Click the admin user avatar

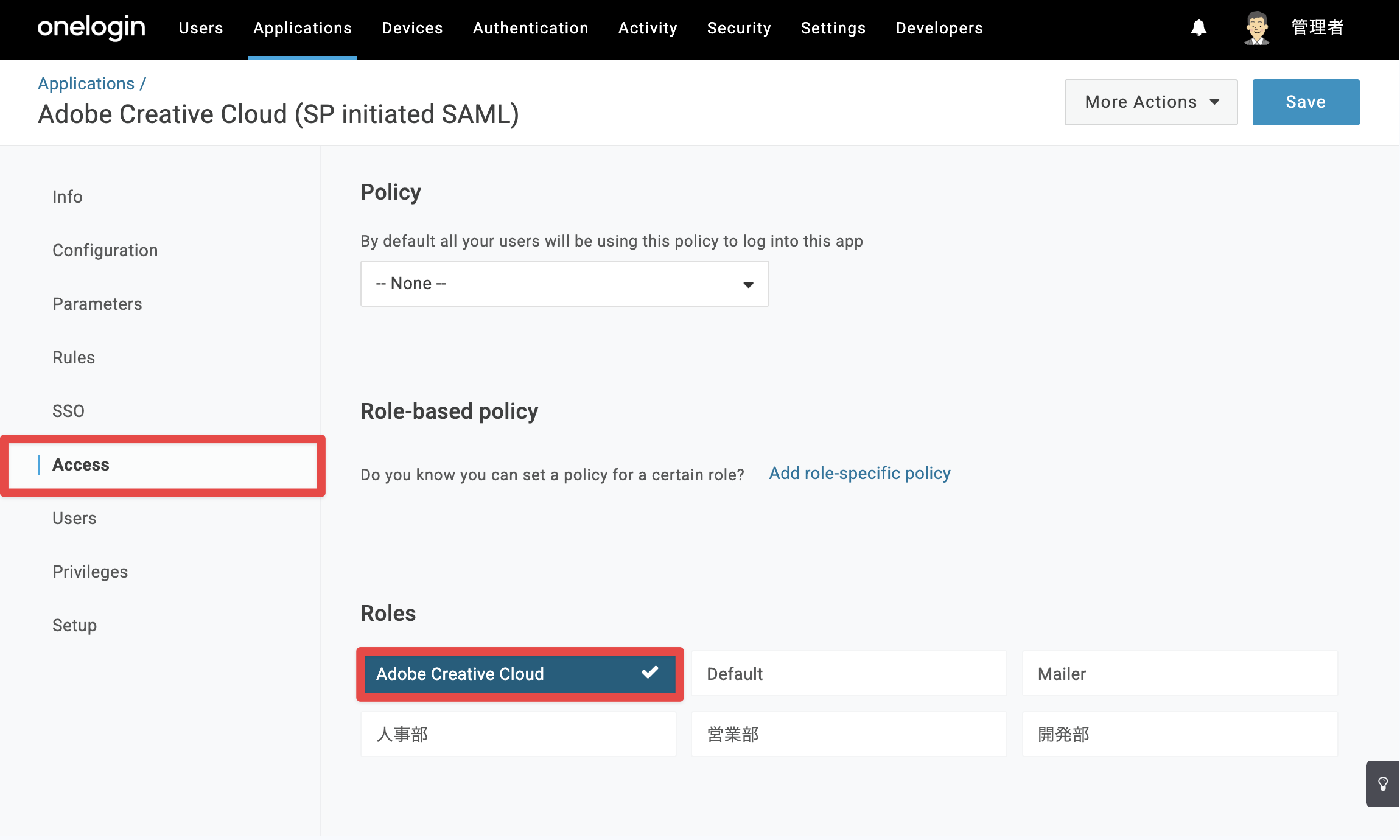1256,28
